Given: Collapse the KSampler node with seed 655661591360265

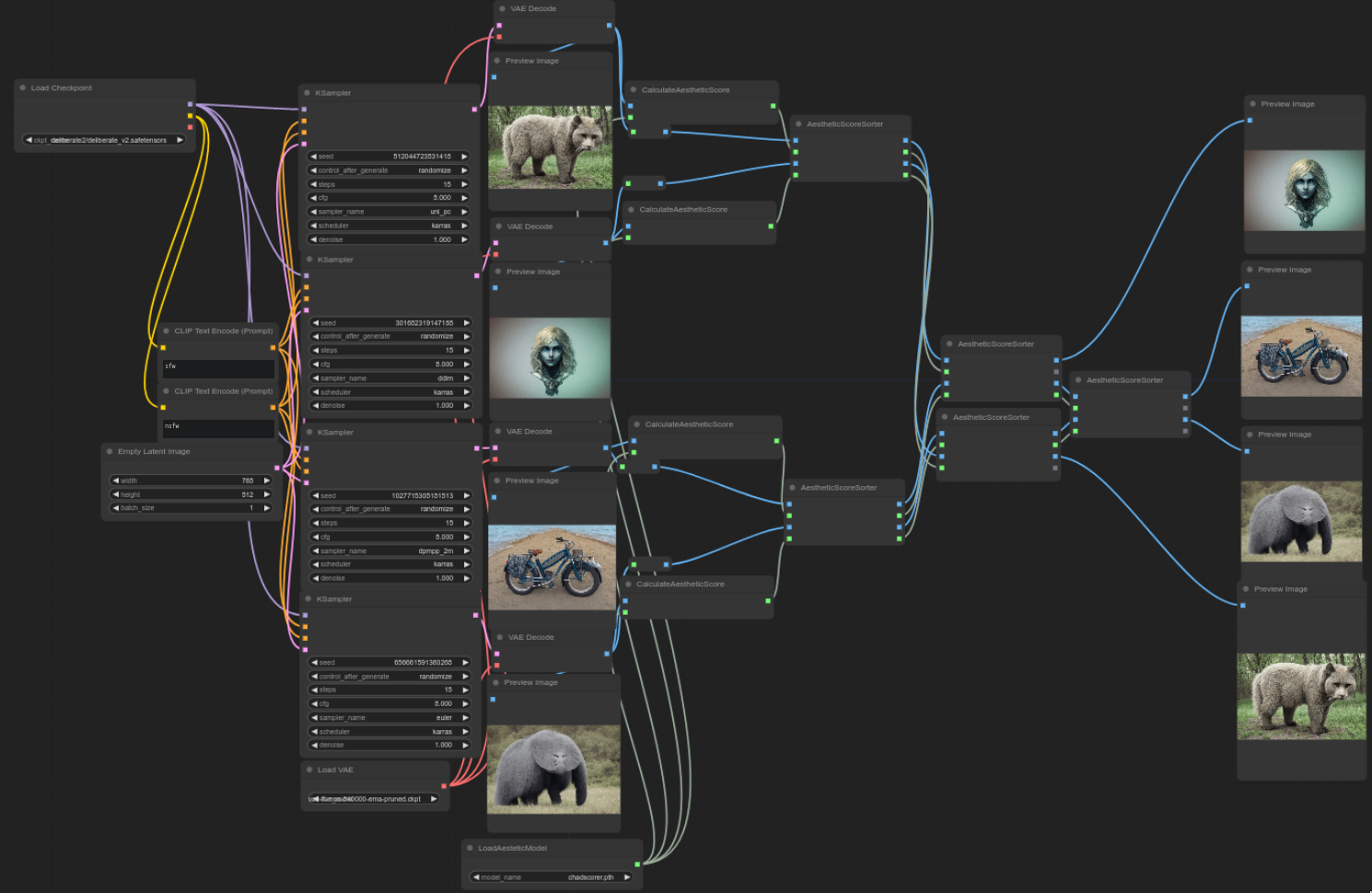Looking at the screenshot, I should [308, 599].
